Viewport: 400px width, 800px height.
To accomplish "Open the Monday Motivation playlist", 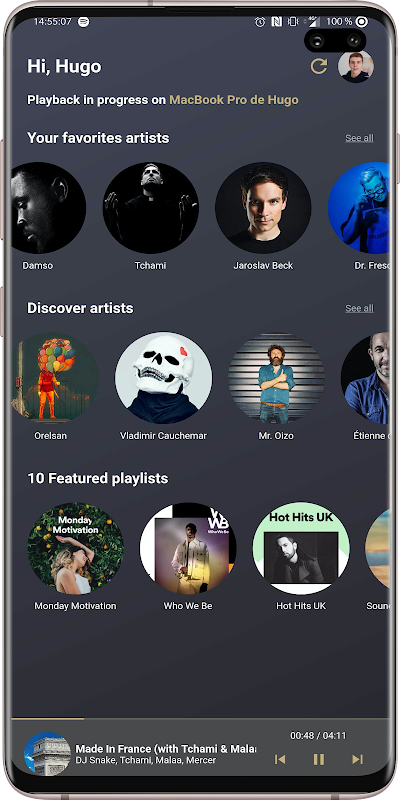I will (x=76, y=548).
